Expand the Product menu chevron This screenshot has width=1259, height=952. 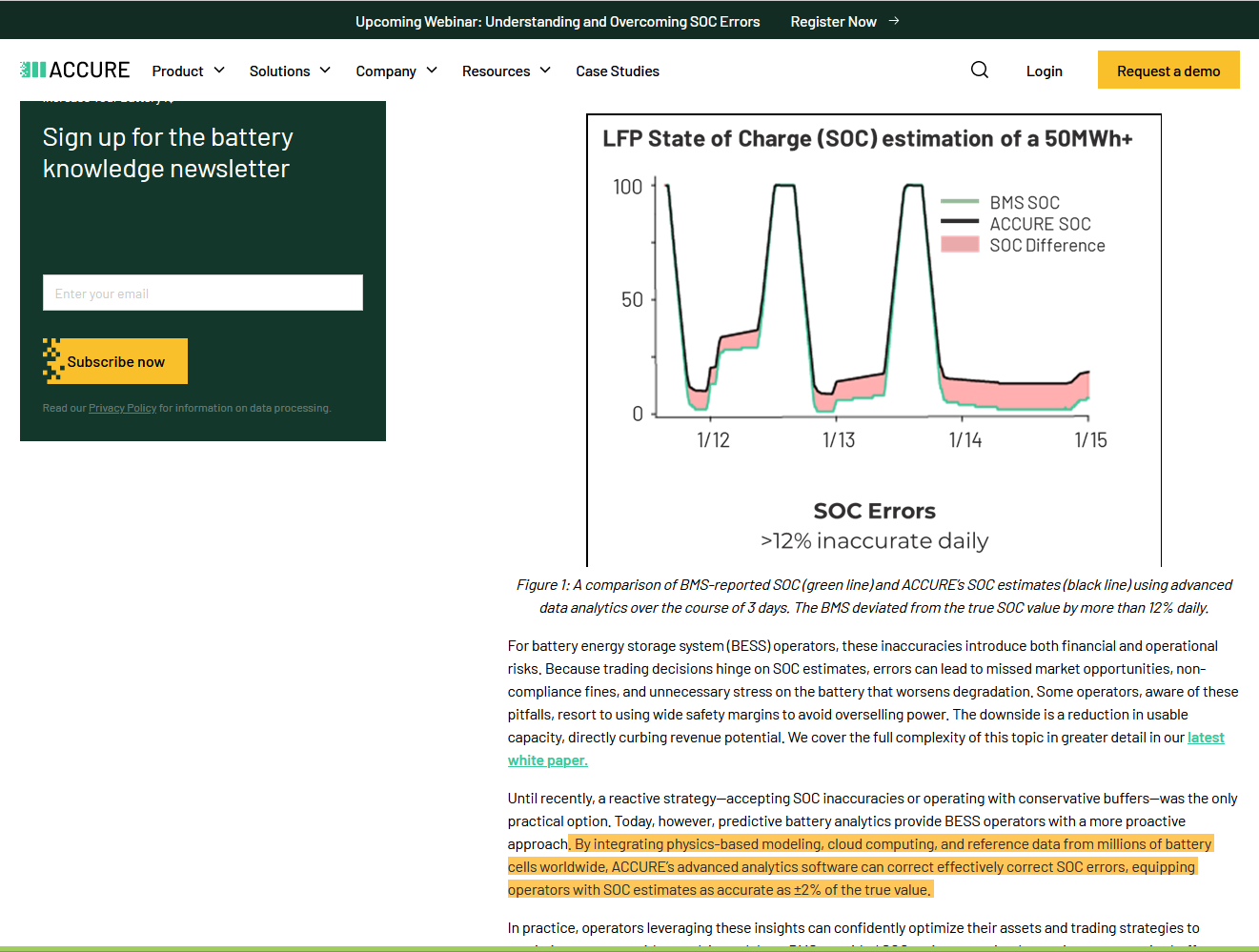pyautogui.click(x=219, y=70)
